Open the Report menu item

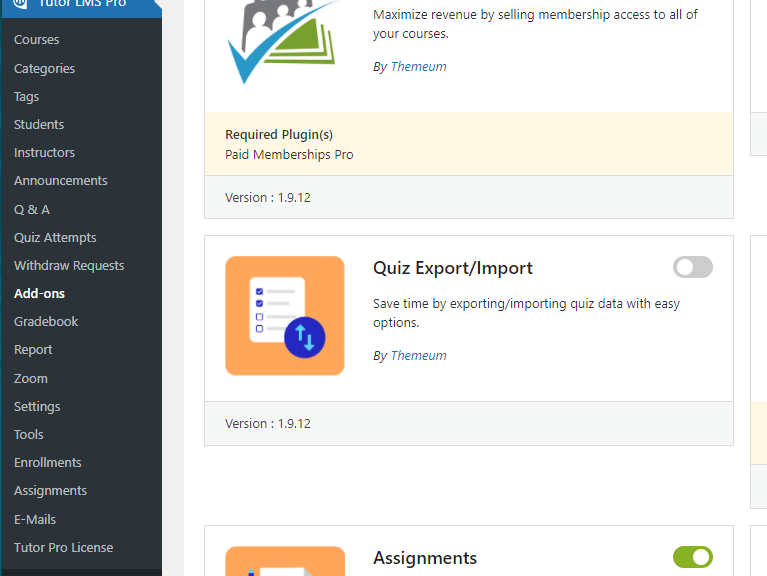coord(33,350)
